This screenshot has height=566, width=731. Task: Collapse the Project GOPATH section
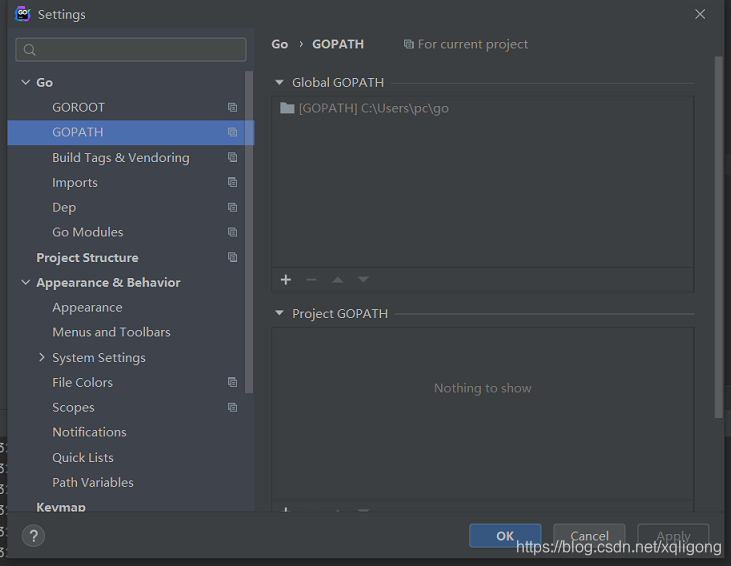click(x=279, y=313)
